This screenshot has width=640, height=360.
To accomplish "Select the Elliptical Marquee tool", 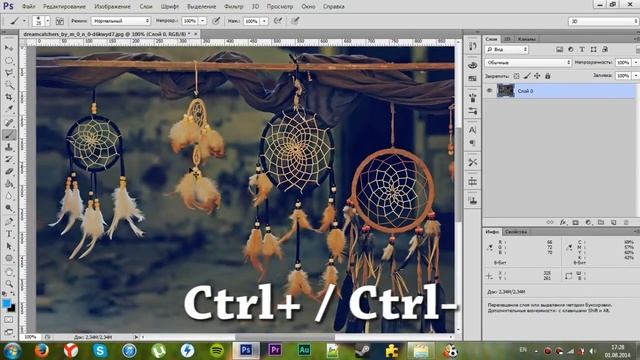I will point(9,60).
